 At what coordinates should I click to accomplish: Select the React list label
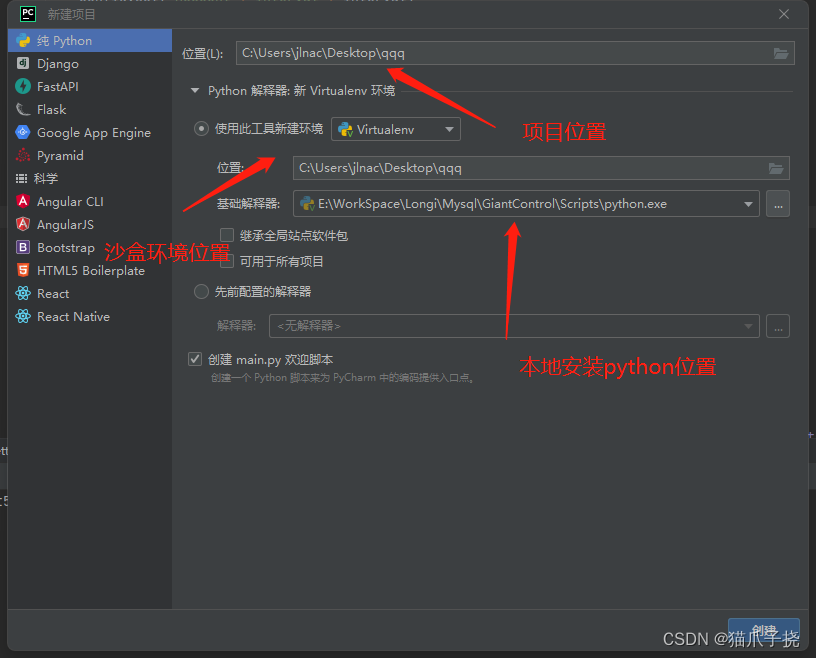53,294
